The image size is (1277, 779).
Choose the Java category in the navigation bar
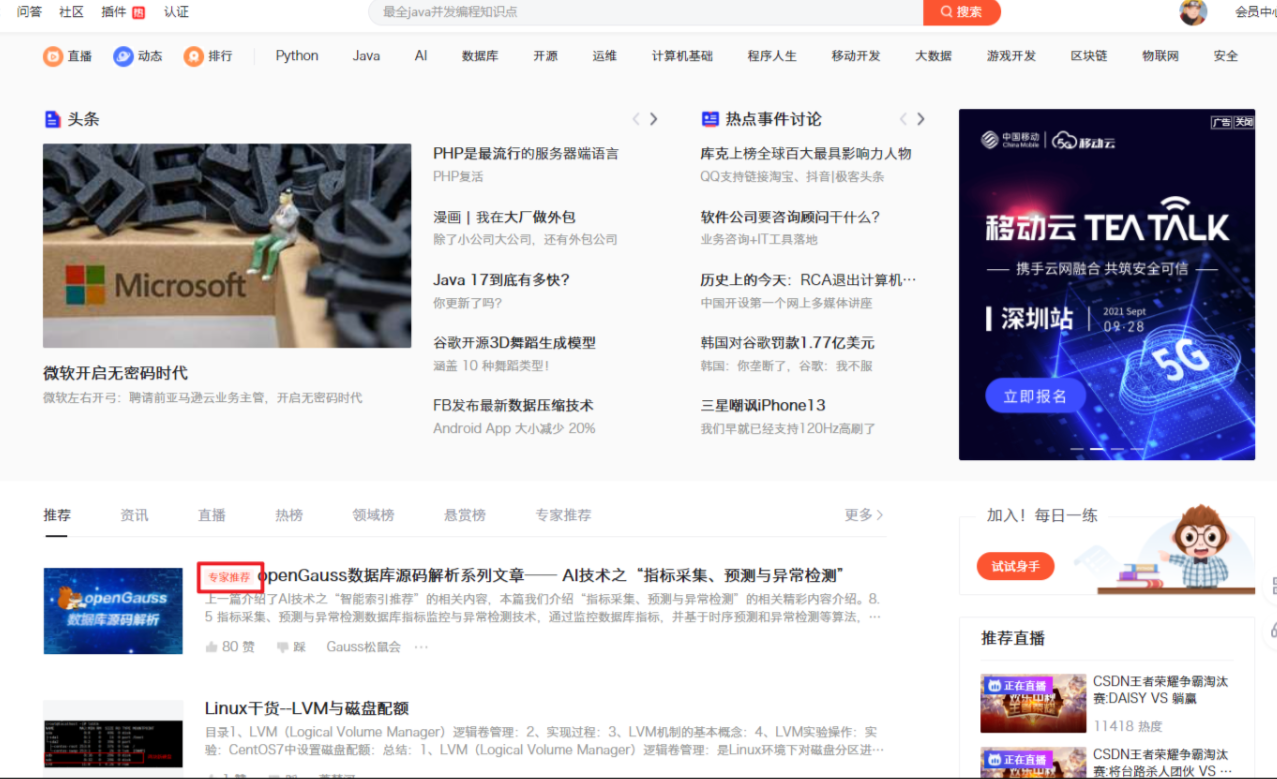[366, 56]
